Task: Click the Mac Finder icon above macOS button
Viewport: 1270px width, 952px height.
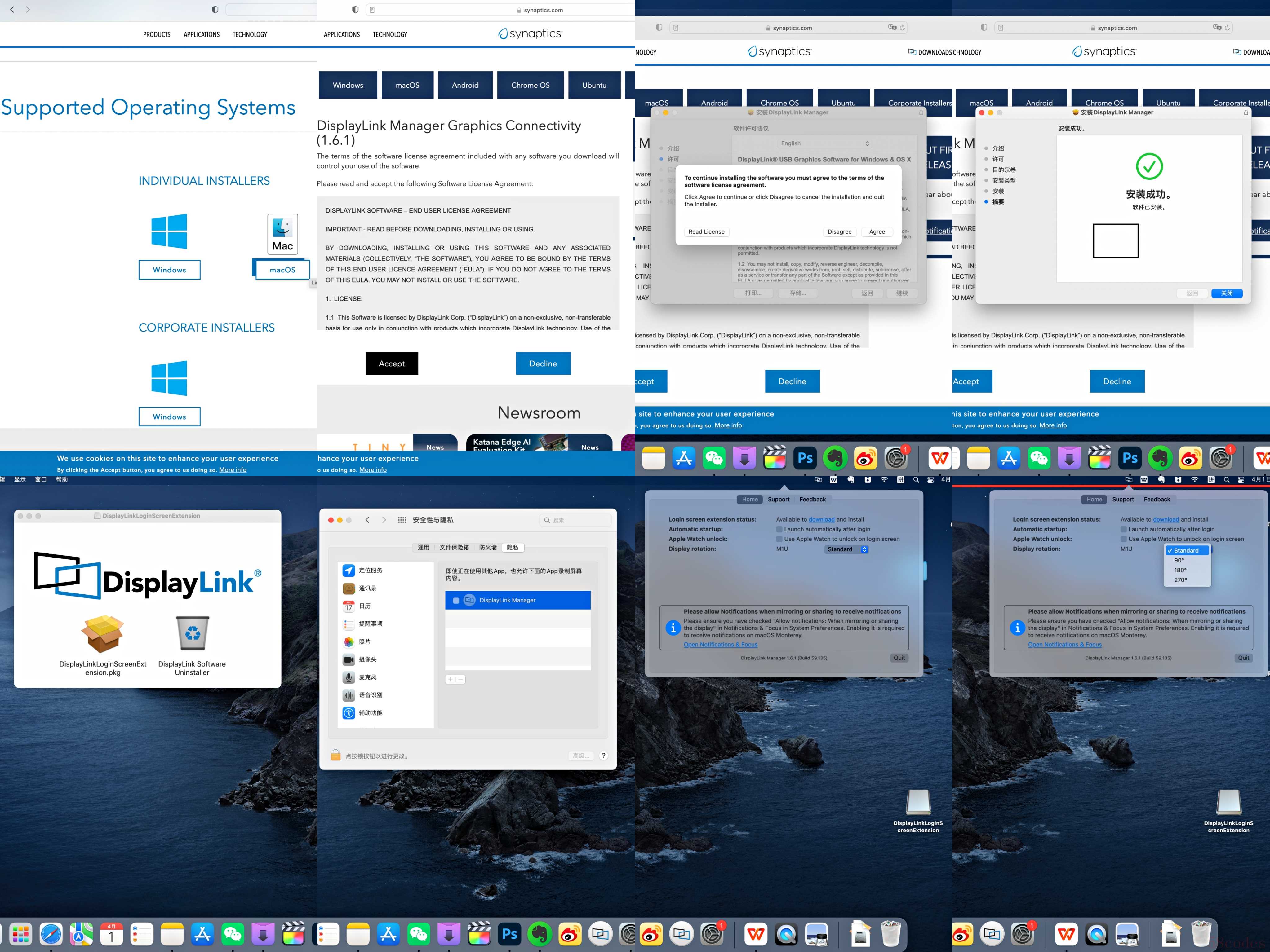Action: click(282, 234)
